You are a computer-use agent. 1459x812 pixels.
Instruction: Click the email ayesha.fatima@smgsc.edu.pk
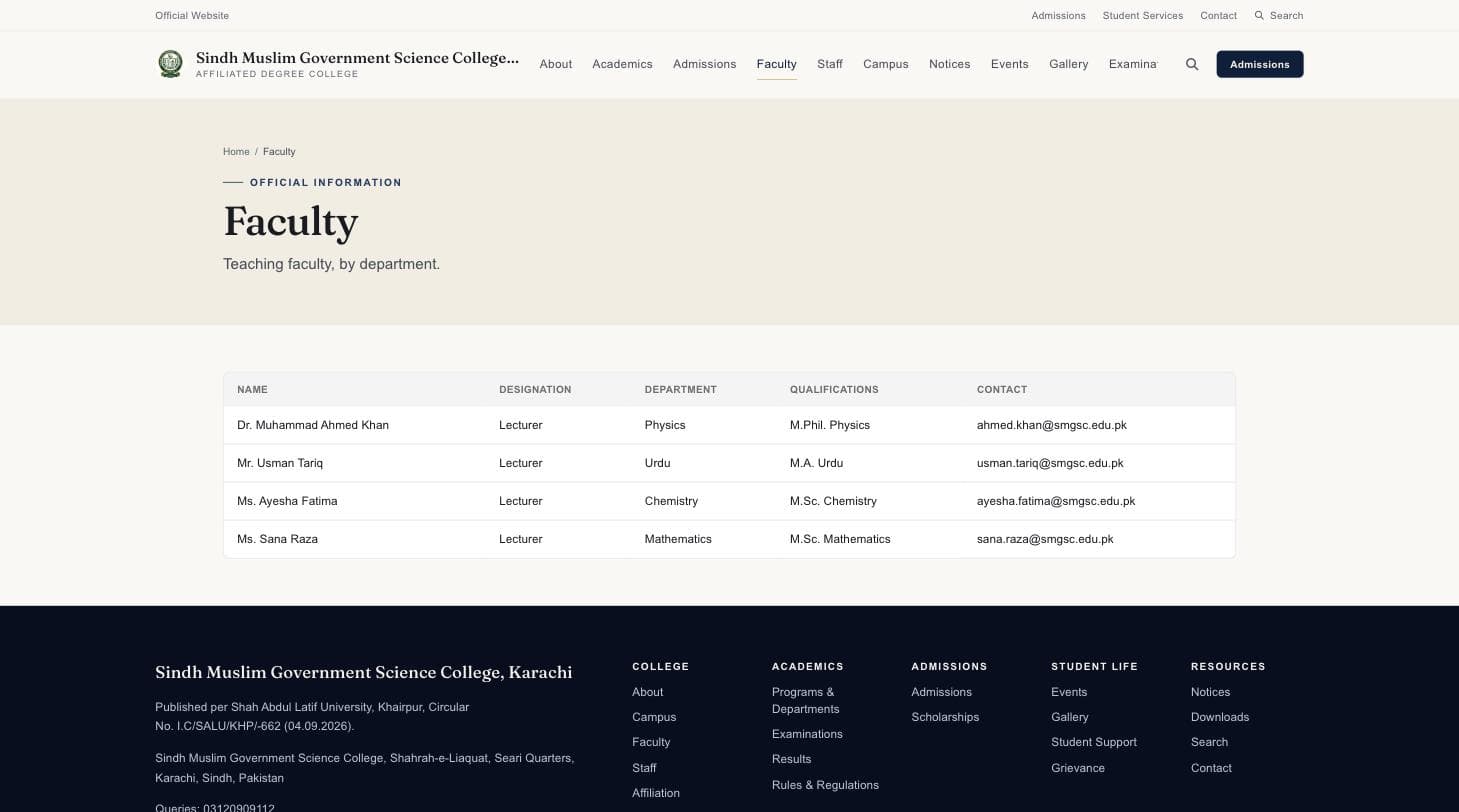click(x=1056, y=501)
